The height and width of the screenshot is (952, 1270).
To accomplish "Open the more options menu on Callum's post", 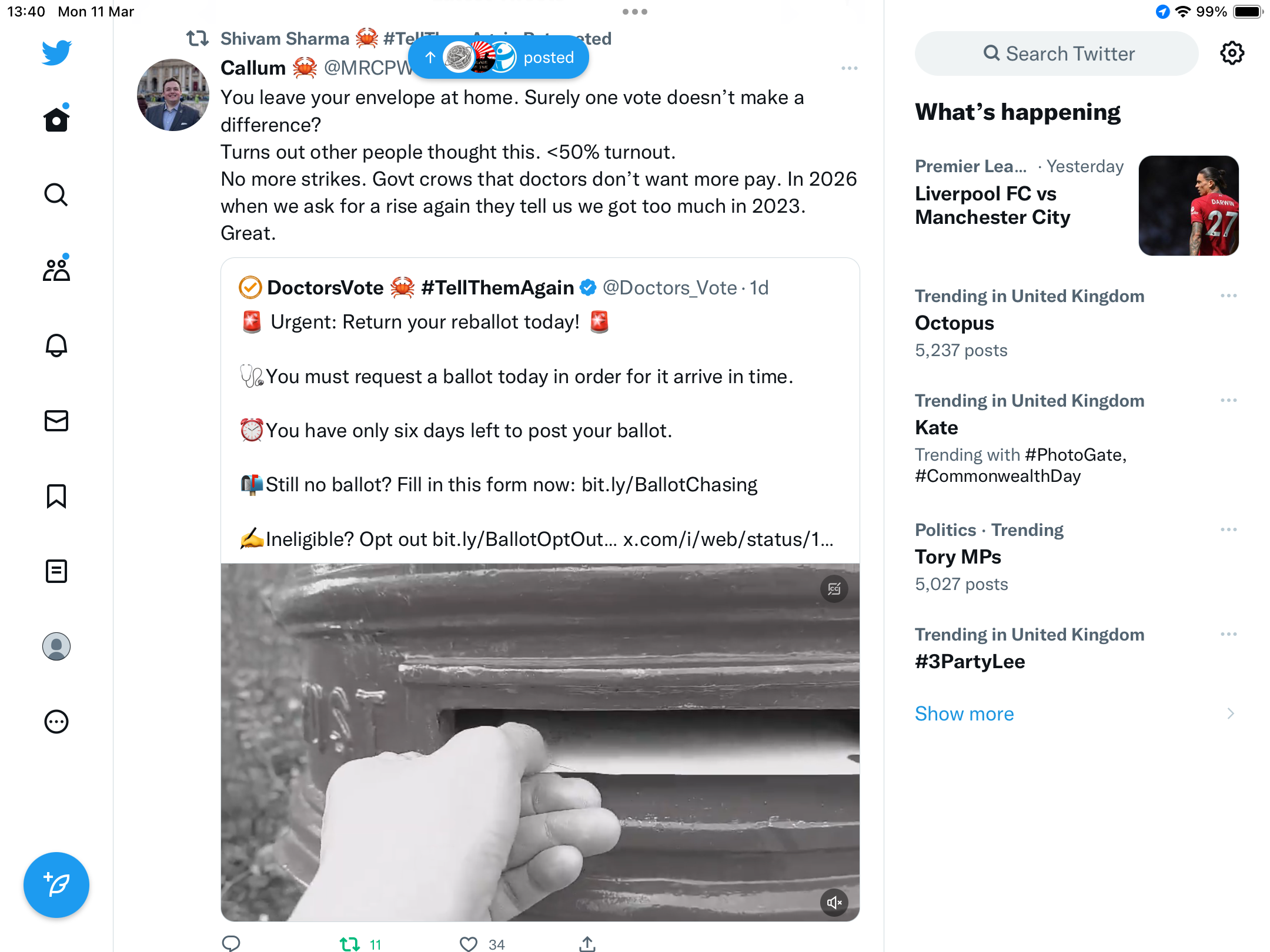I will click(x=850, y=69).
